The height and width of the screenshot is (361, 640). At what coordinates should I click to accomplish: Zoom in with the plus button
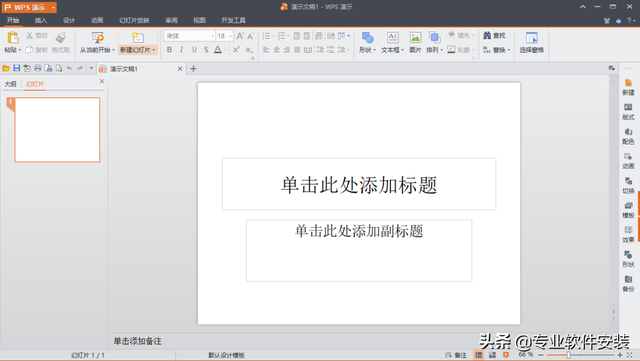point(620,355)
